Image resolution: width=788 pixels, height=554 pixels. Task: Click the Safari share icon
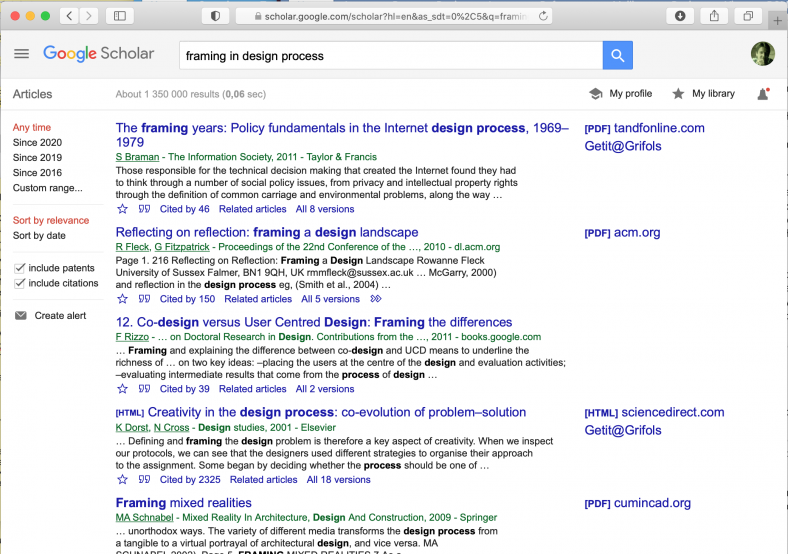(714, 16)
